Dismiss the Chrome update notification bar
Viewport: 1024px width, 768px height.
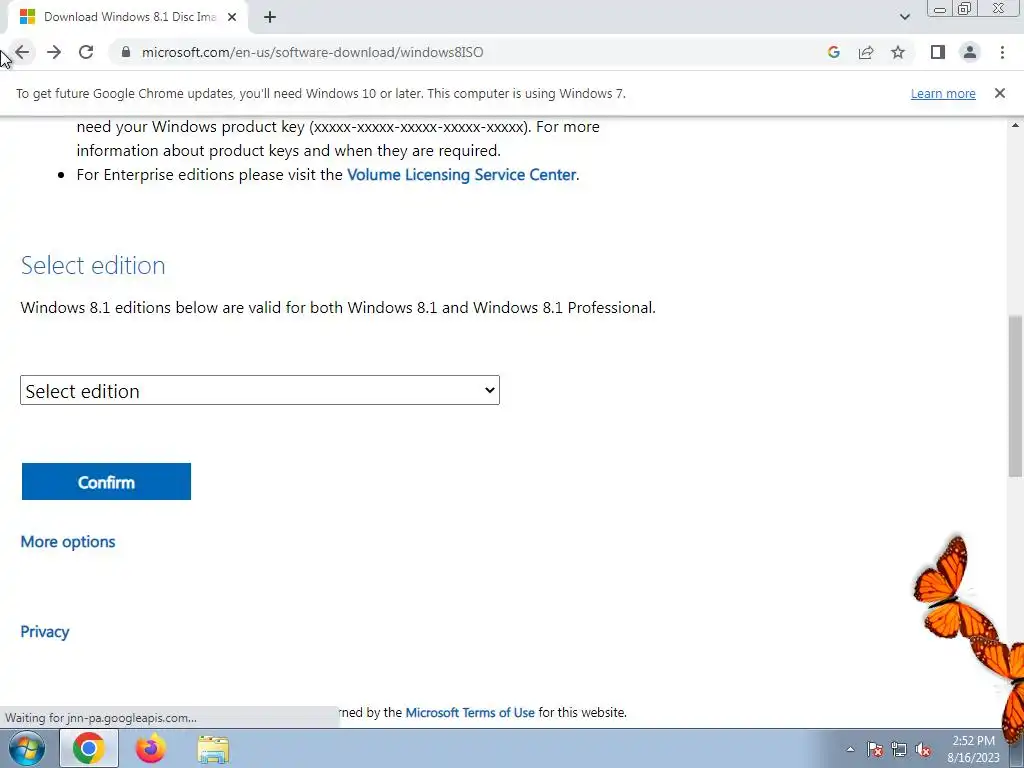[x=1000, y=93]
